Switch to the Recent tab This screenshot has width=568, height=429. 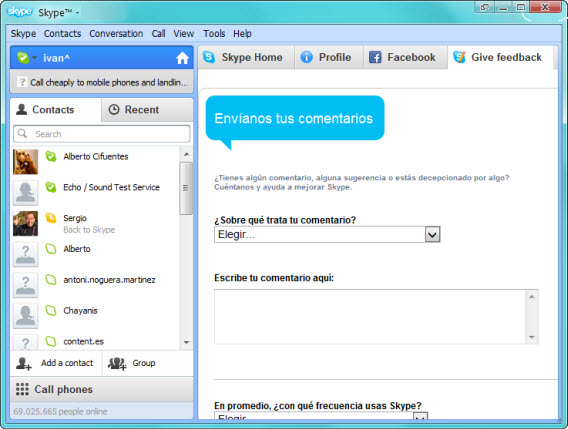(x=147, y=109)
